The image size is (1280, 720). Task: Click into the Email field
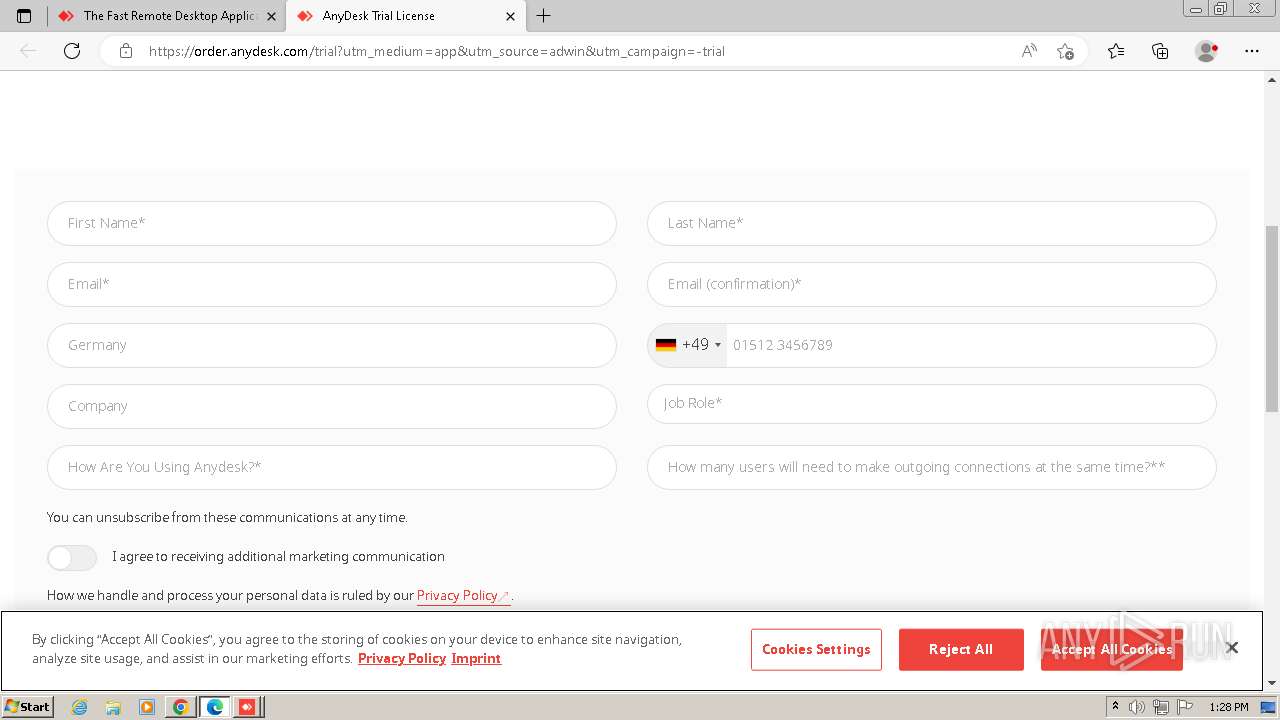[332, 284]
